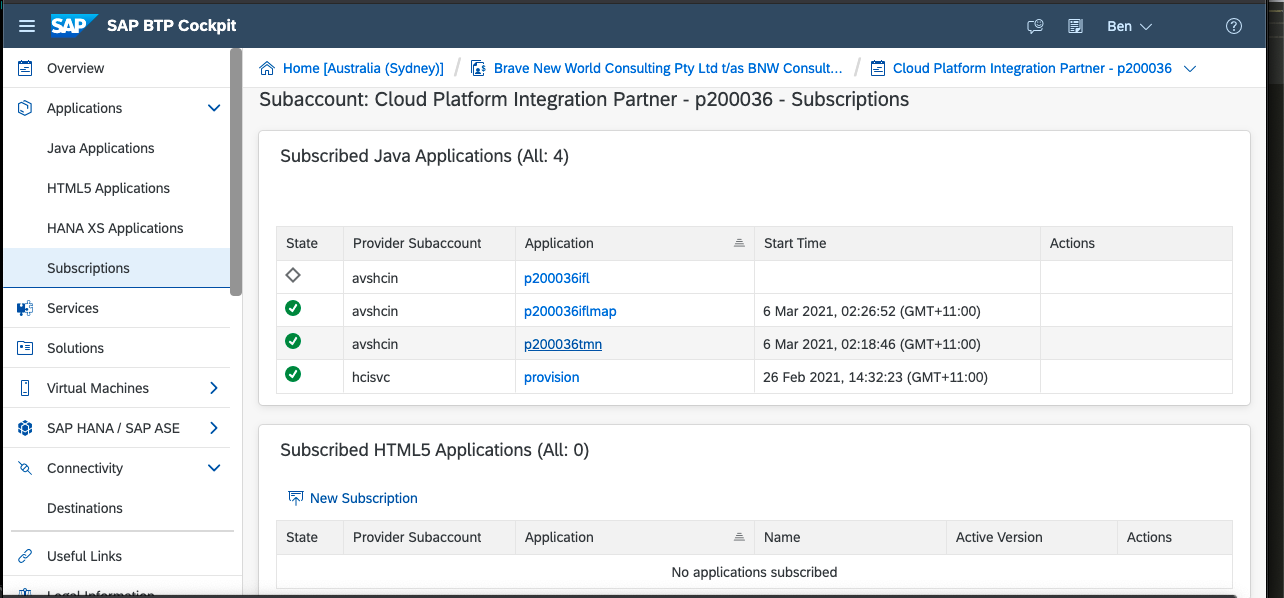Open the help question mark icon

coord(1233,26)
